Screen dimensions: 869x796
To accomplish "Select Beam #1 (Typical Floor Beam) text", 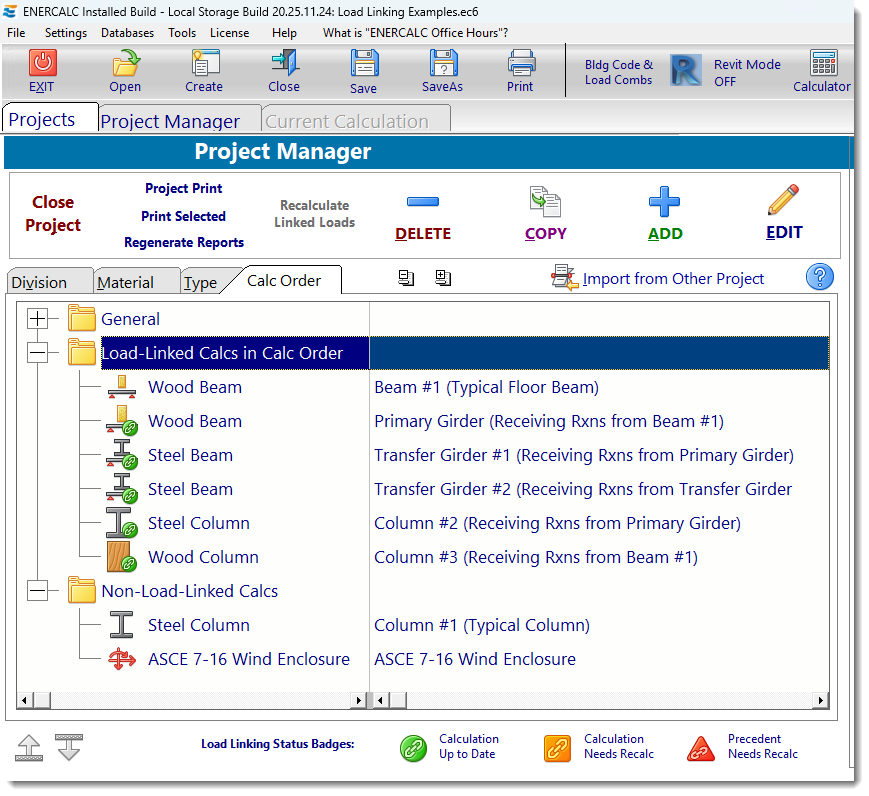I will click(487, 387).
